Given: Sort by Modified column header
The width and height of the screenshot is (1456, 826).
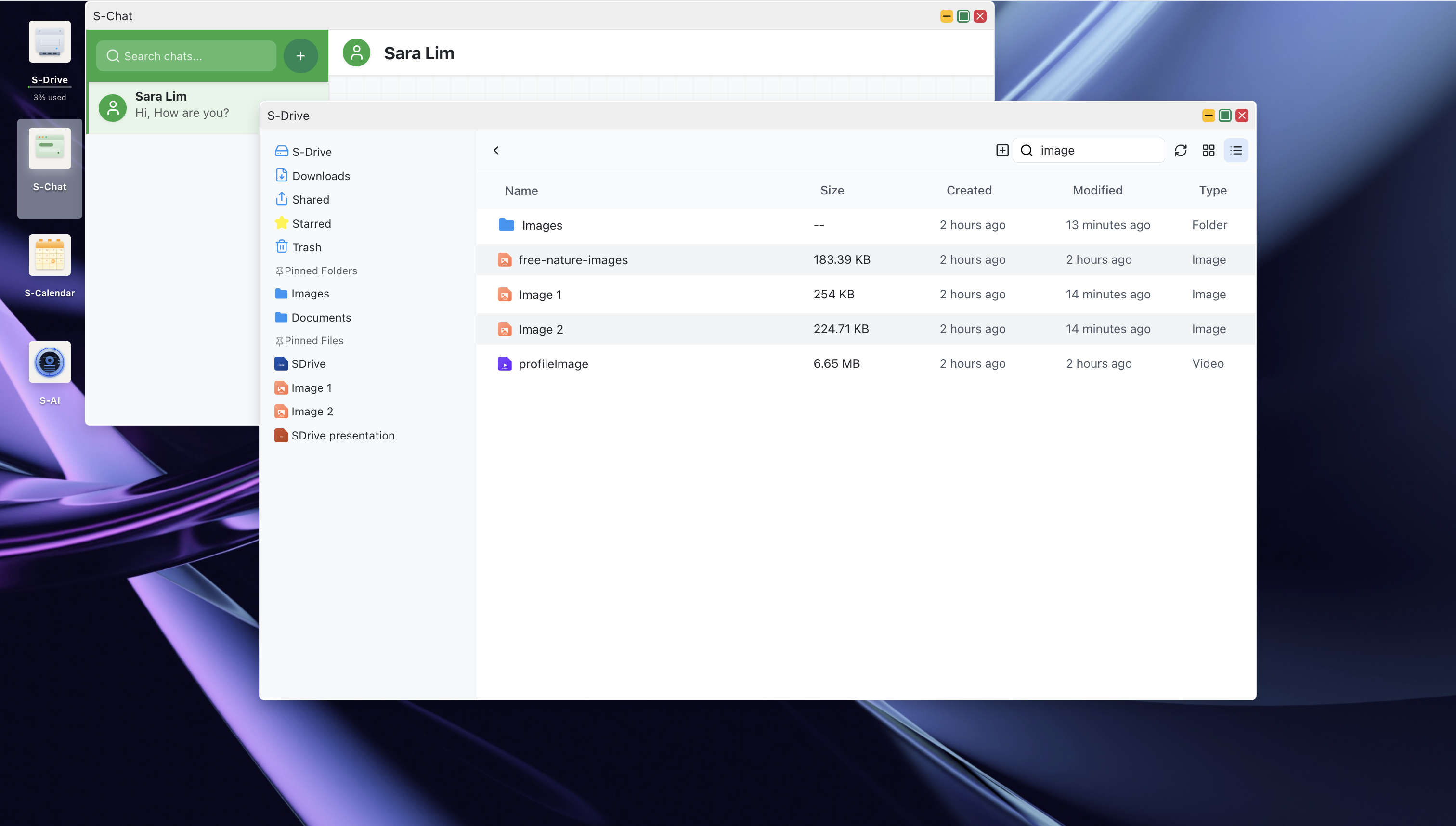Looking at the screenshot, I should coord(1097,191).
